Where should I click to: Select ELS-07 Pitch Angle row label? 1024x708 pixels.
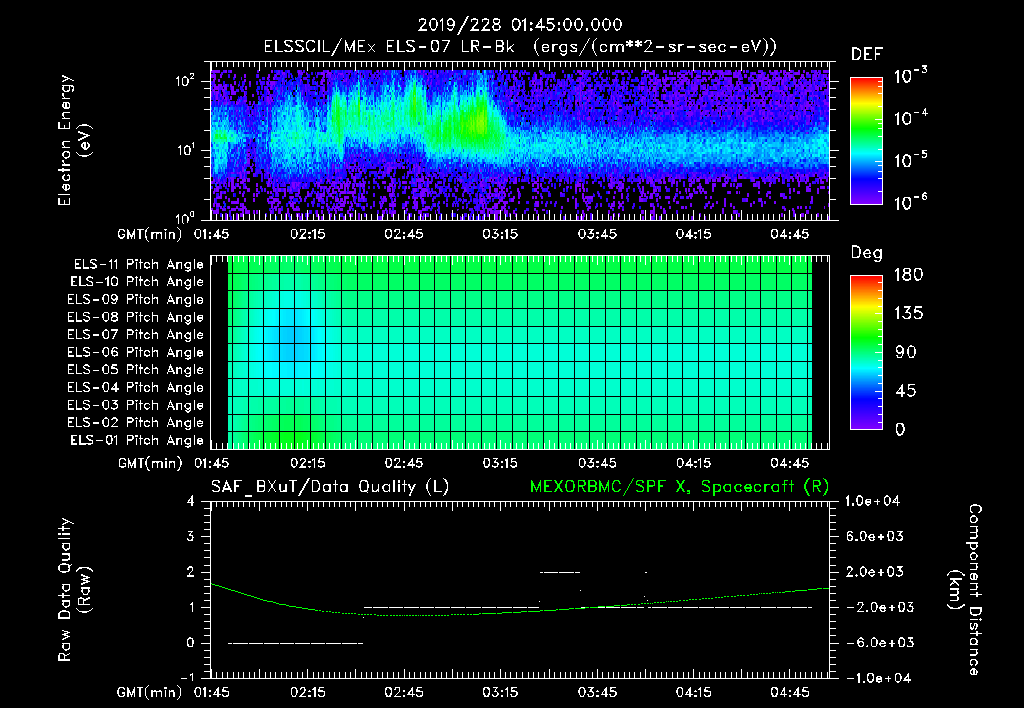(135, 334)
